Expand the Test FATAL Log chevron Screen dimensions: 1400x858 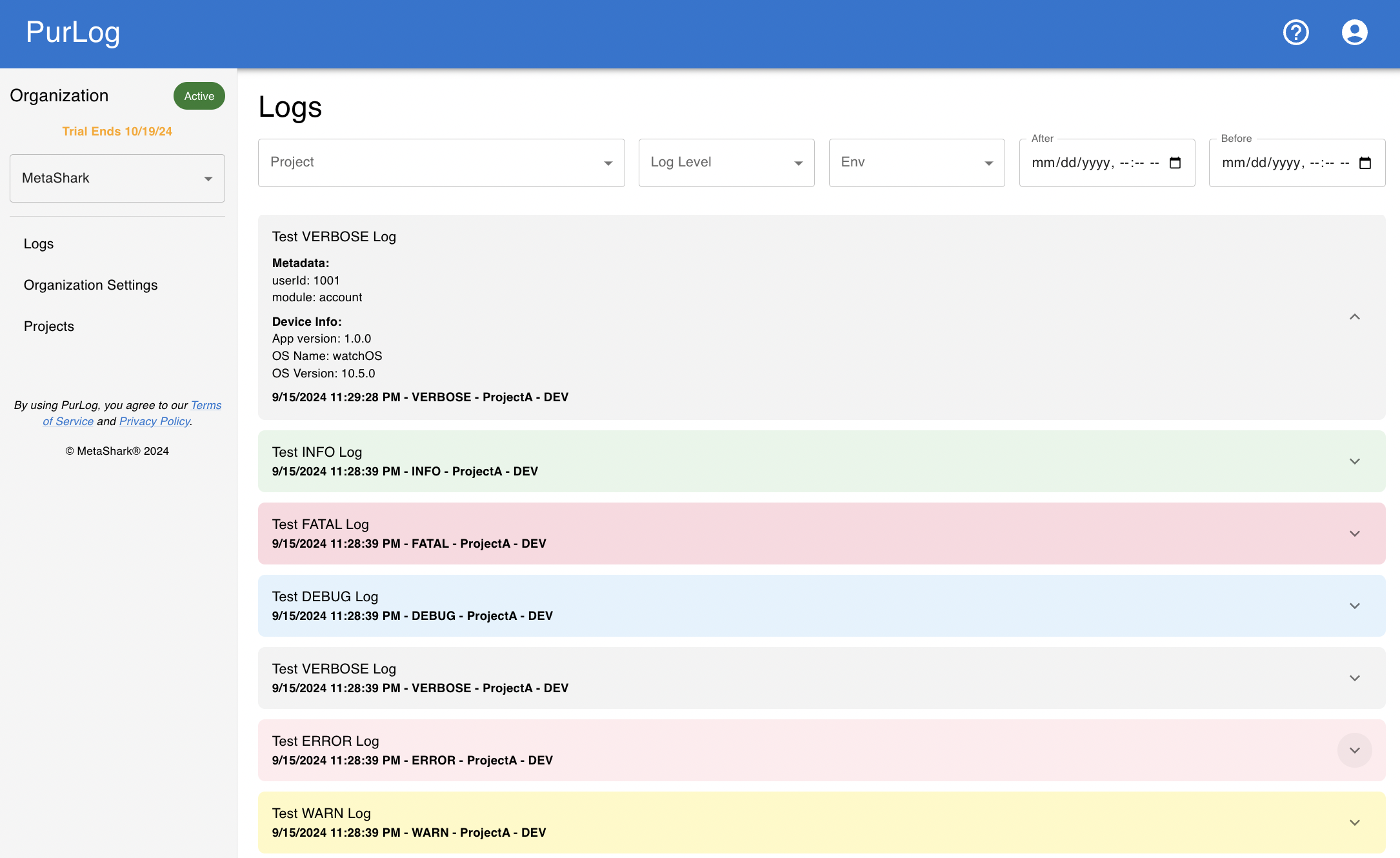(x=1354, y=534)
